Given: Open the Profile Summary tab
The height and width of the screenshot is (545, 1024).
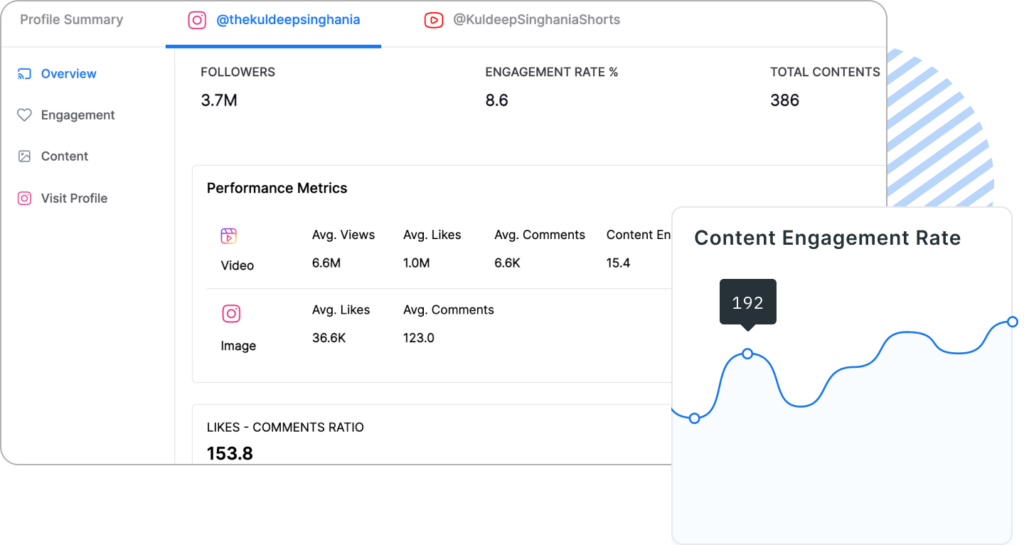Looking at the screenshot, I should (71, 20).
